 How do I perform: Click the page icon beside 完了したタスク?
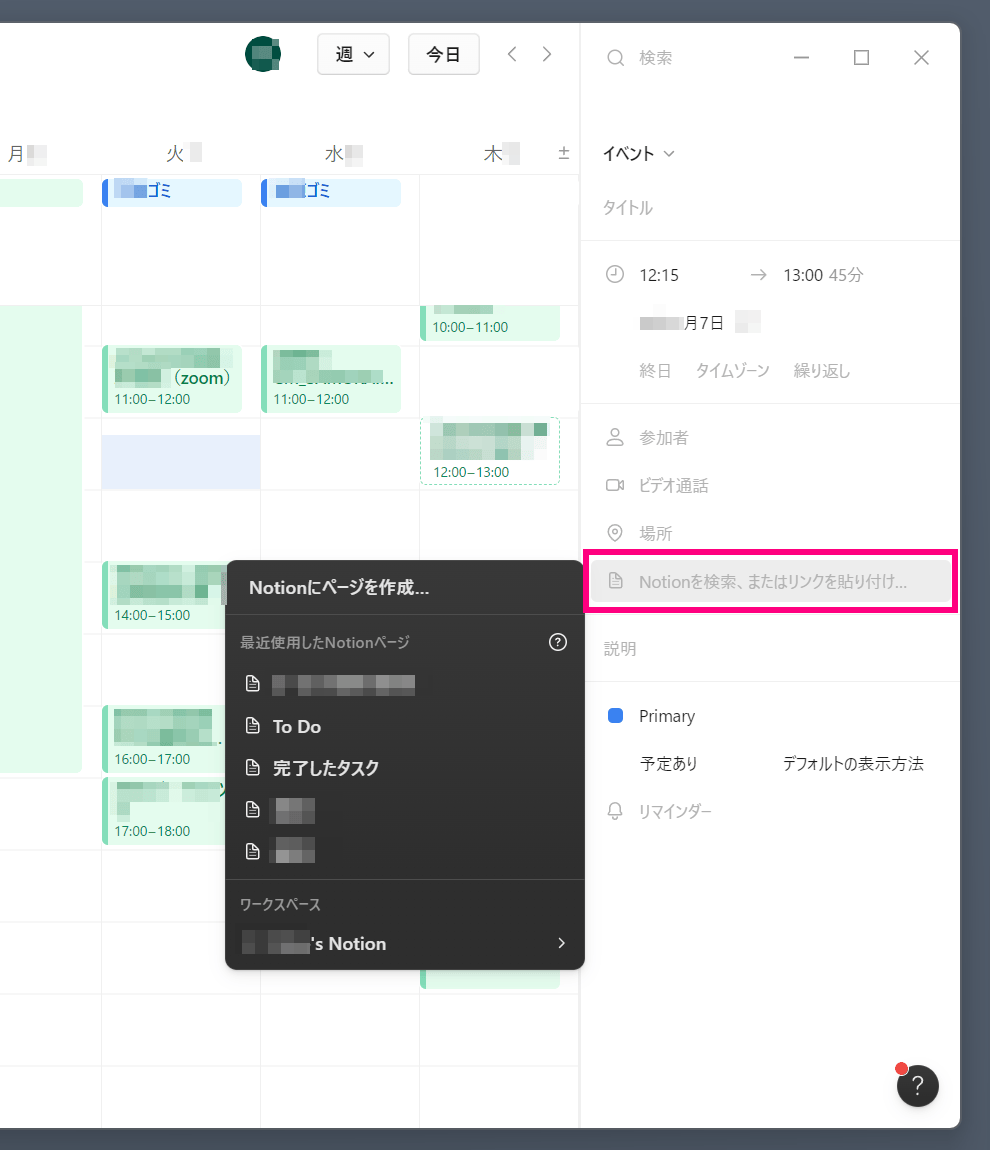(253, 768)
